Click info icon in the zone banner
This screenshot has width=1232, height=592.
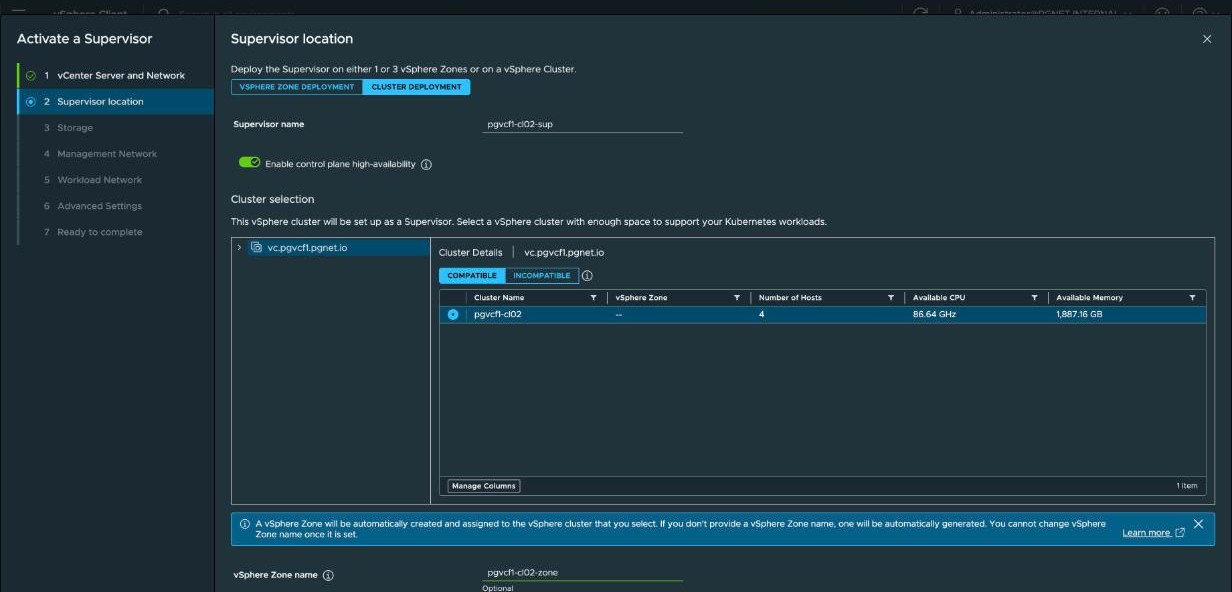point(245,524)
